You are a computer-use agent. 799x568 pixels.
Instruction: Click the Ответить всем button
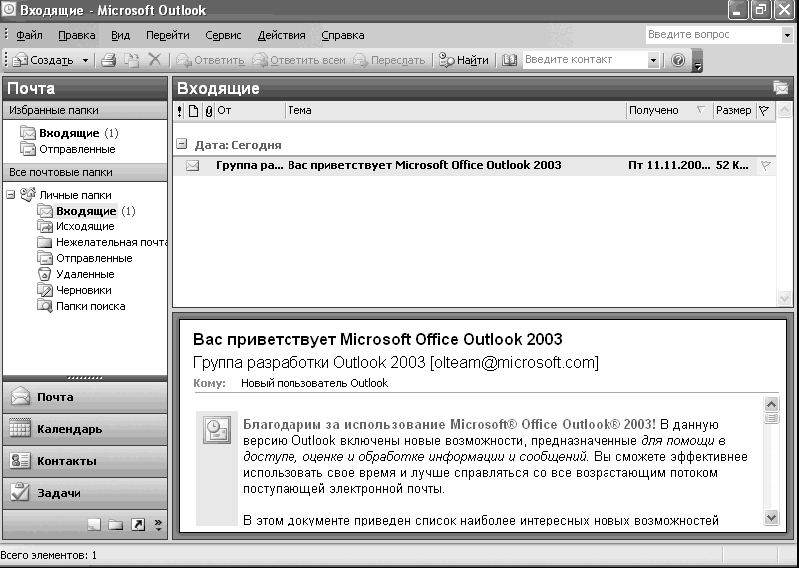[x=299, y=60]
